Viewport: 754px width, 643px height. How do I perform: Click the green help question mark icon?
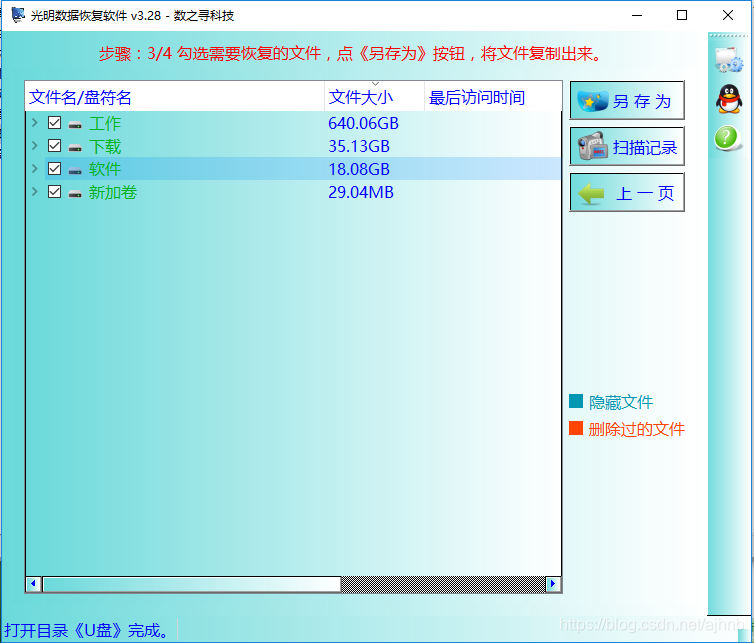click(727, 138)
